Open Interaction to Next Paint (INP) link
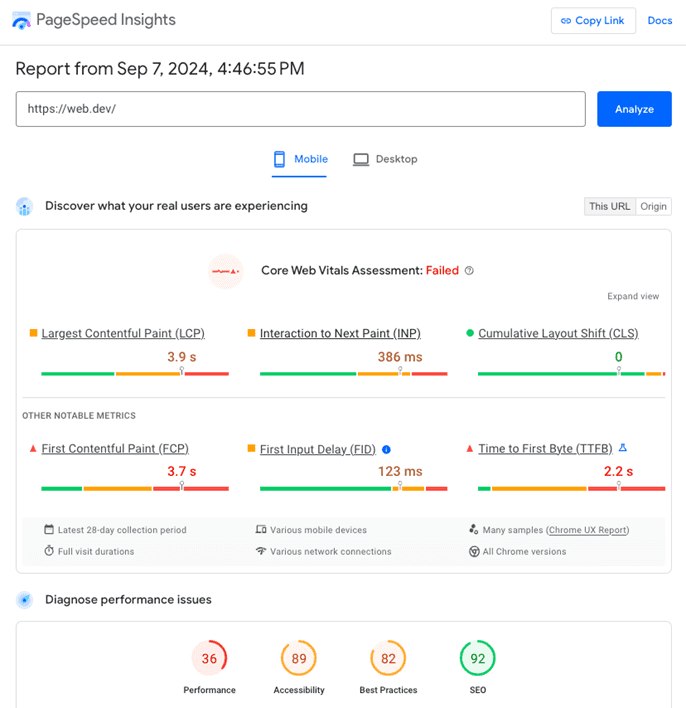This screenshot has height=708, width=686. (x=340, y=333)
